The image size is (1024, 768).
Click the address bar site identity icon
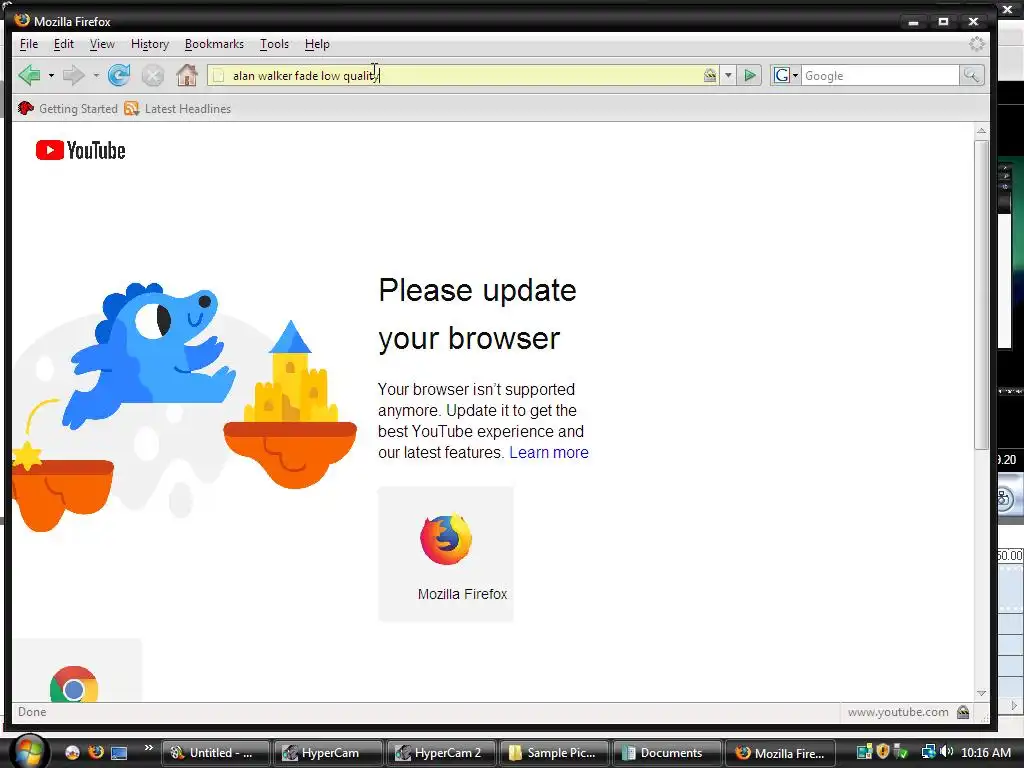pyautogui.click(x=710, y=76)
